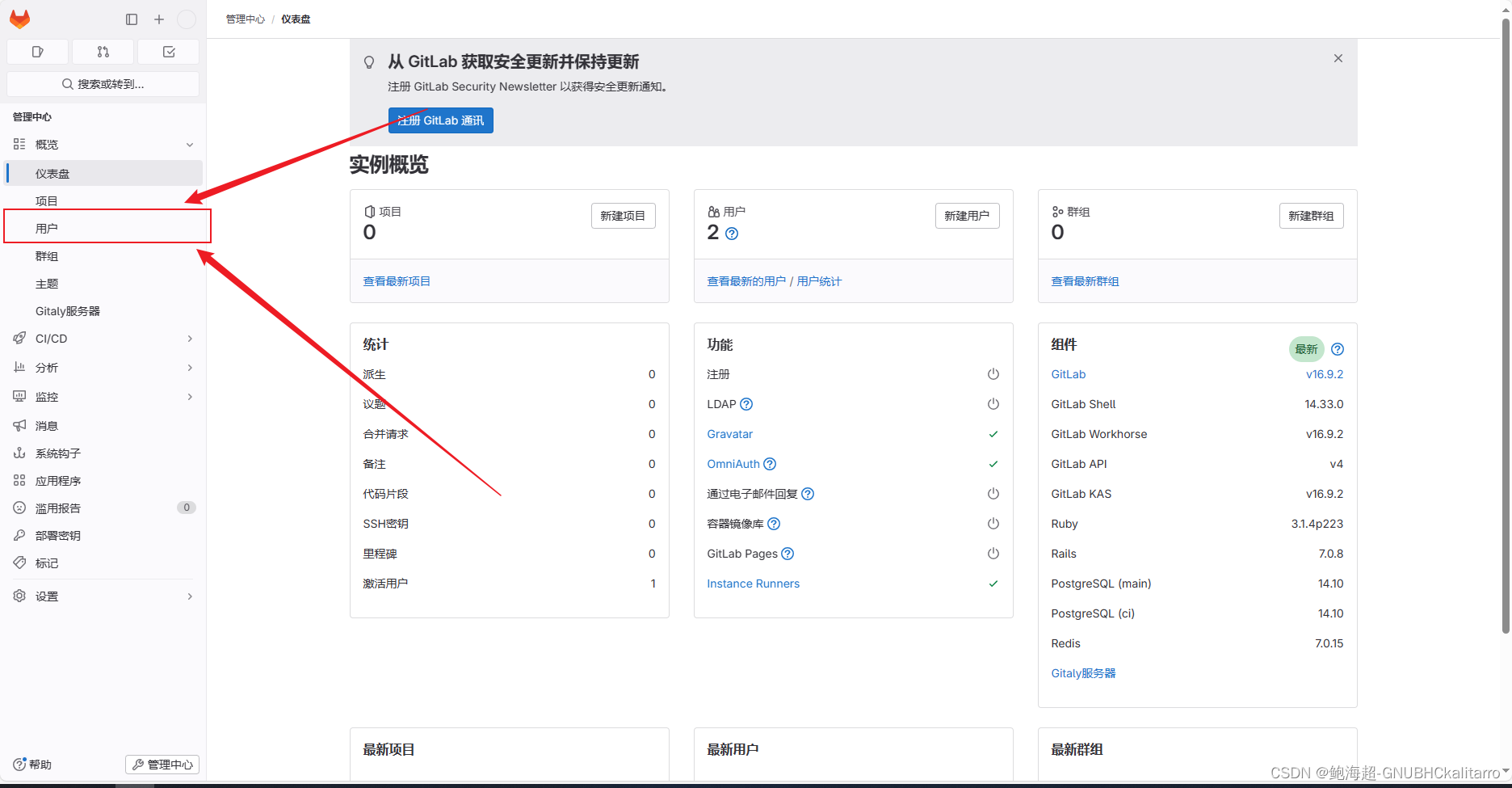Open the Gravatar link
The image size is (1512, 788).
click(x=730, y=434)
